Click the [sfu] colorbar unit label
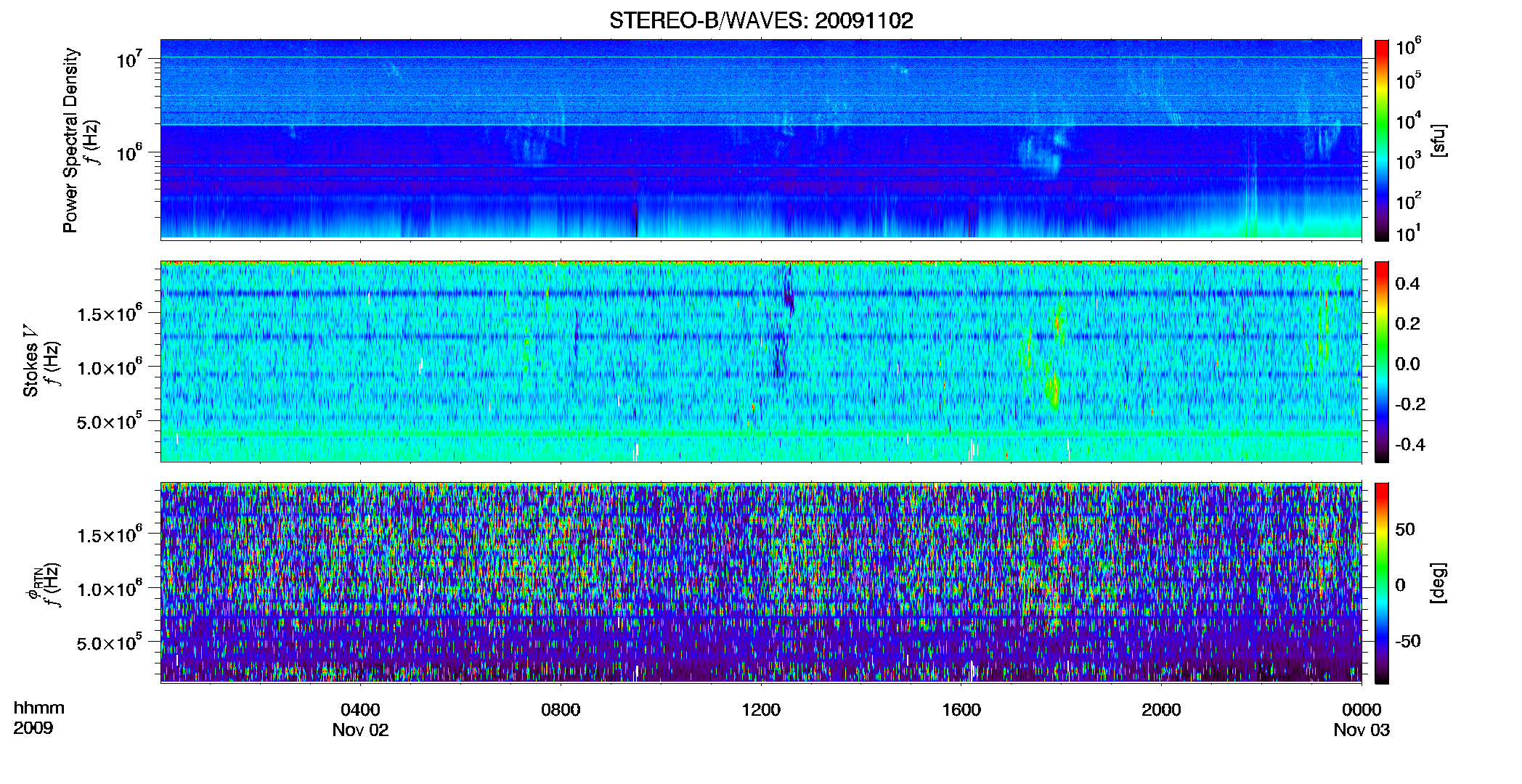Viewport: 1522px width, 784px height. pyautogui.click(x=1438, y=140)
